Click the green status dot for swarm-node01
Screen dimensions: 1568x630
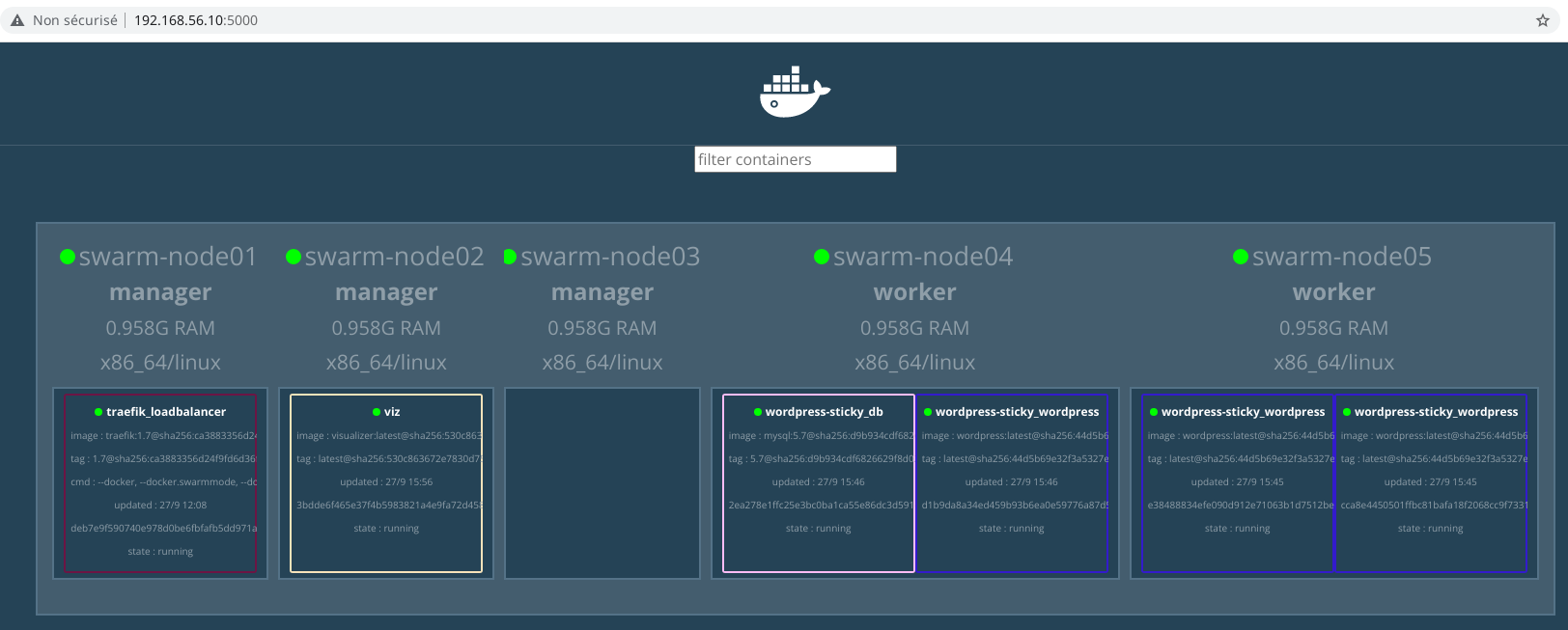coord(68,257)
